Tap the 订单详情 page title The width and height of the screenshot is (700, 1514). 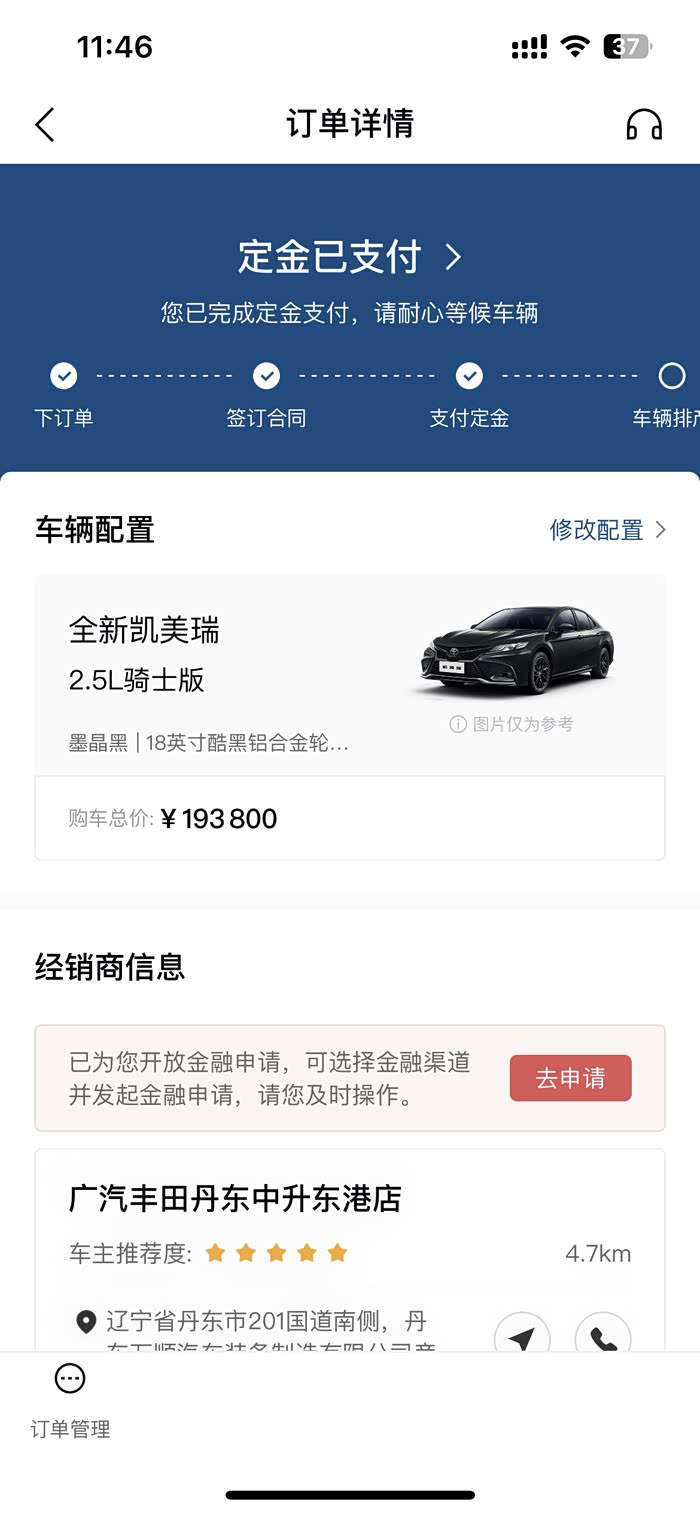[349, 124]
